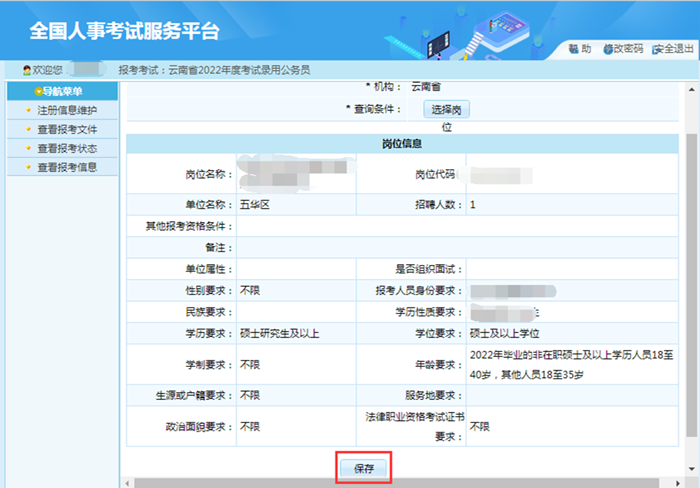Click the horizontal scrollbar left arrow

[x=128, y=482]
